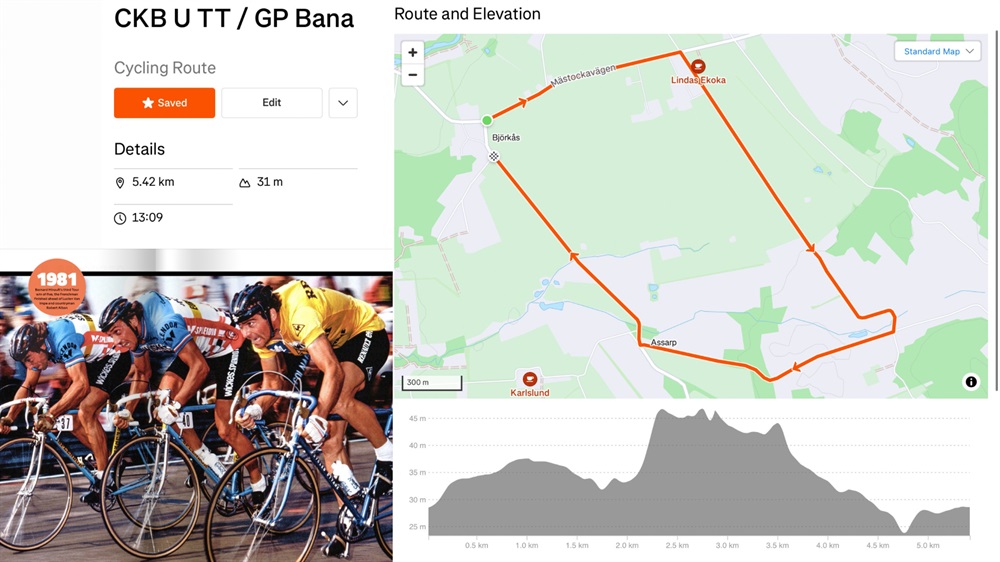Screen dimensions: 1000x562
Task: Zoom in the map with plus button
Action: (x=413, y=52)
